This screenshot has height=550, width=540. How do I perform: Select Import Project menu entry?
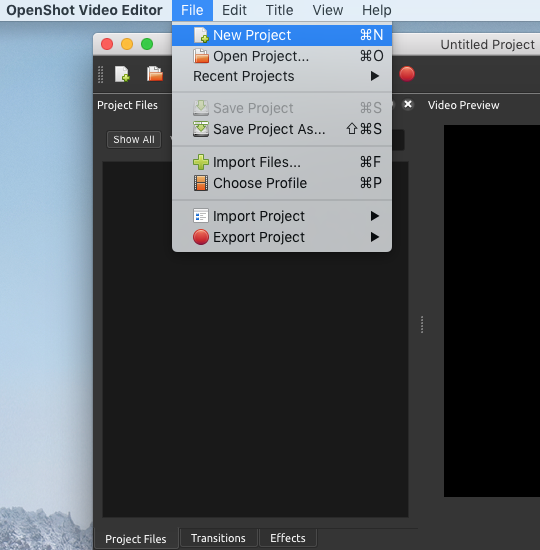click(x=282, y=216)
